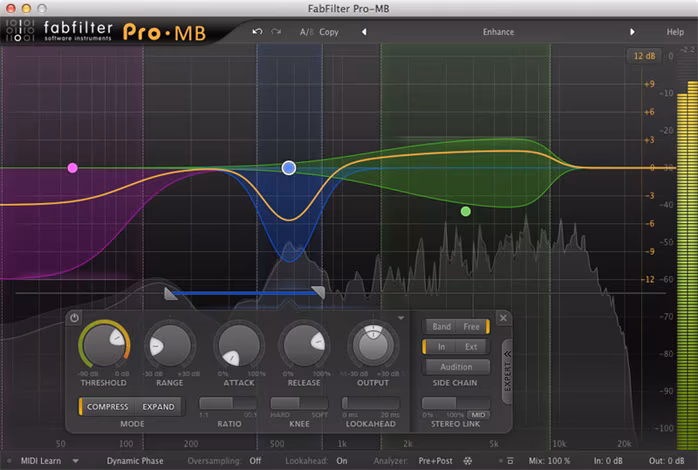Open the Enhance preset menu

click(x=498, y=32)
